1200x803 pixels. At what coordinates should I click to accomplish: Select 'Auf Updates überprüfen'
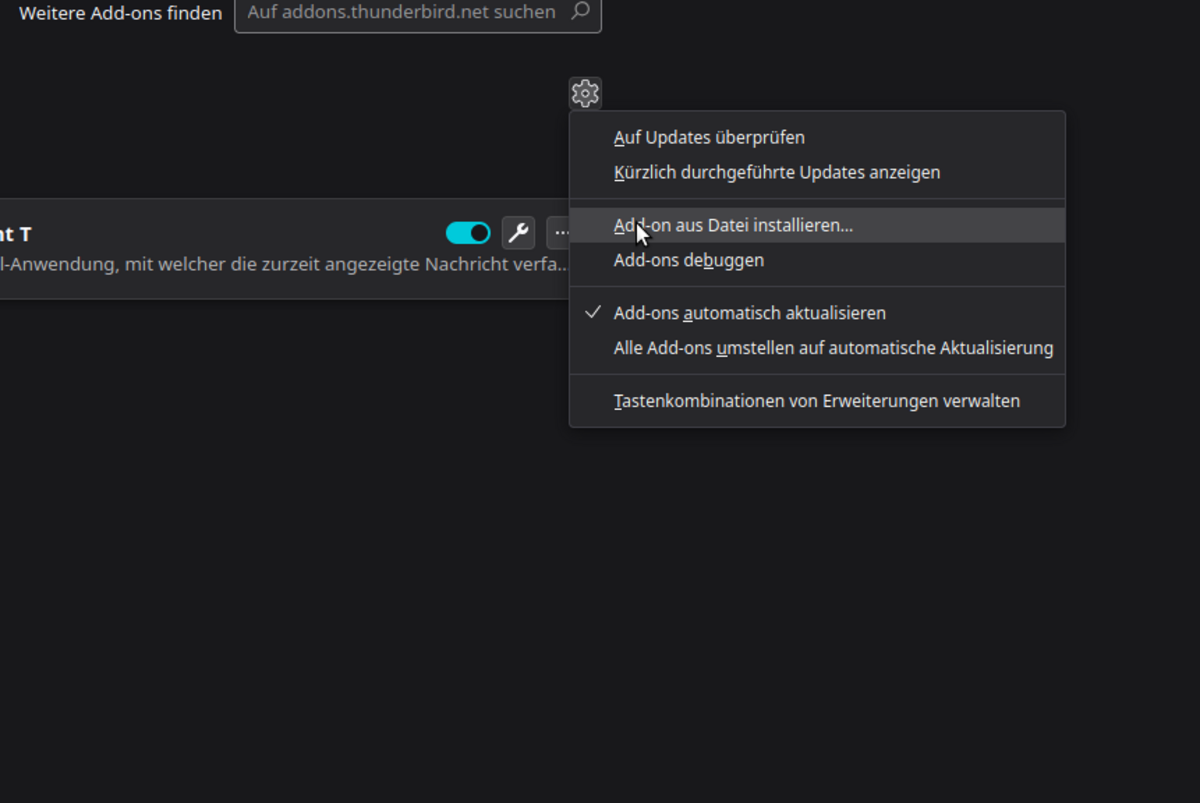click(709, 137)
